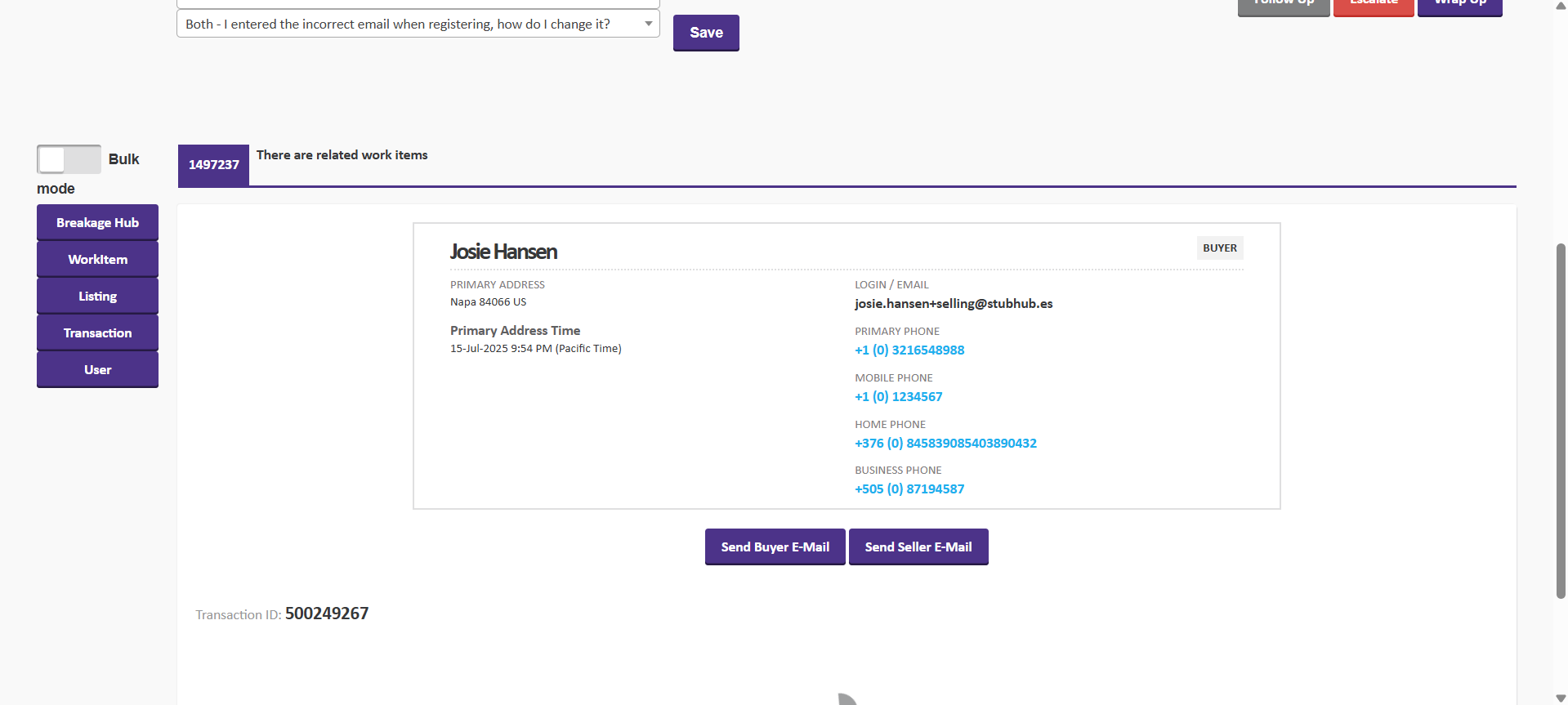Click the scroll down arrow
The height and width of the screenshot is (705, 1568).
coord(1561,698)
